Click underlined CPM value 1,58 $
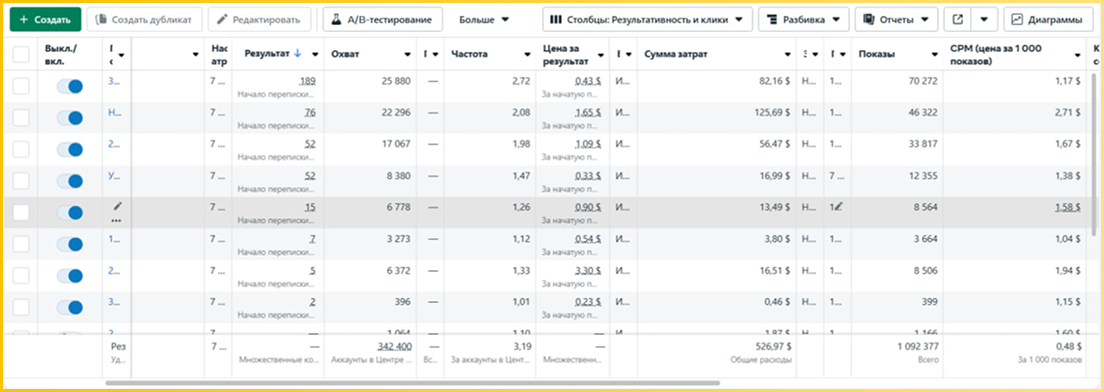1104x392 pixels. point(1067,207)
